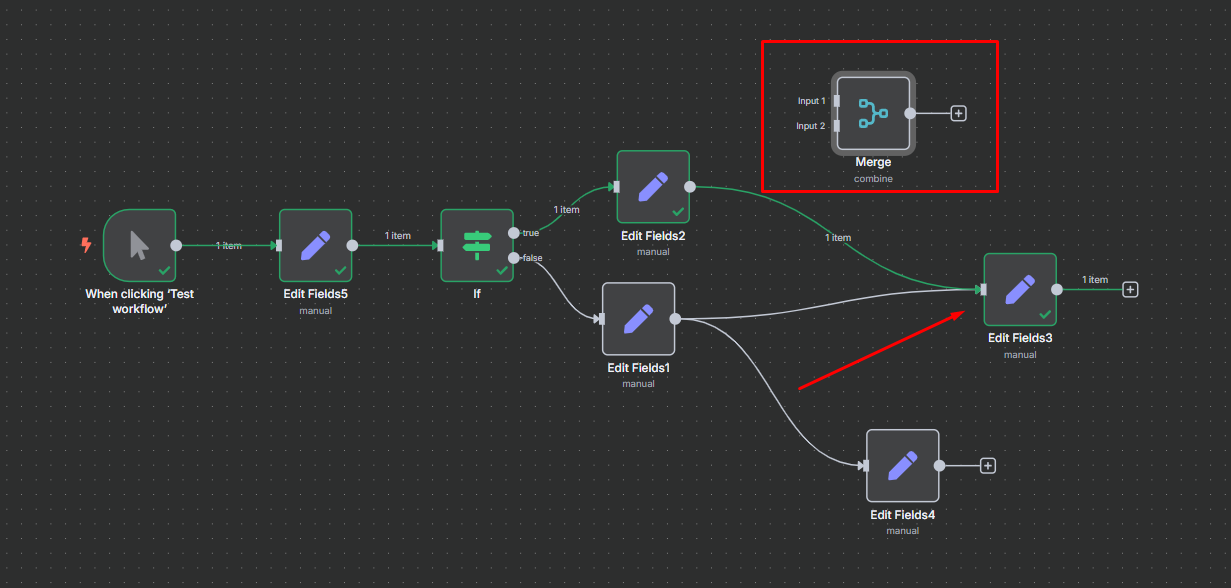Click Edit Fields3 output connector
1231x588 pixels.
[1057, 289]
